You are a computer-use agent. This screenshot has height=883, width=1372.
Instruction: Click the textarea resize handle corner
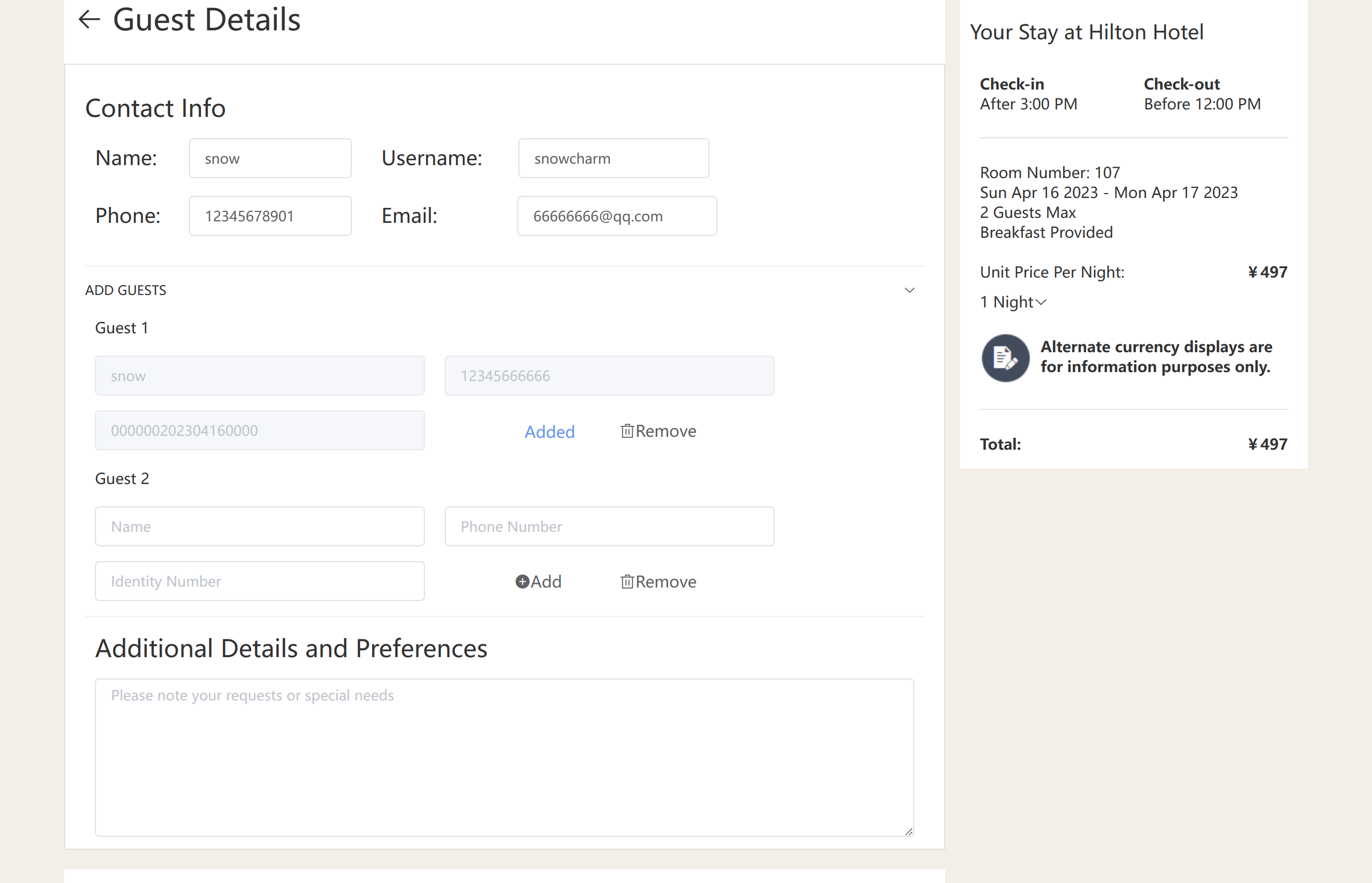tap(909, 831)
